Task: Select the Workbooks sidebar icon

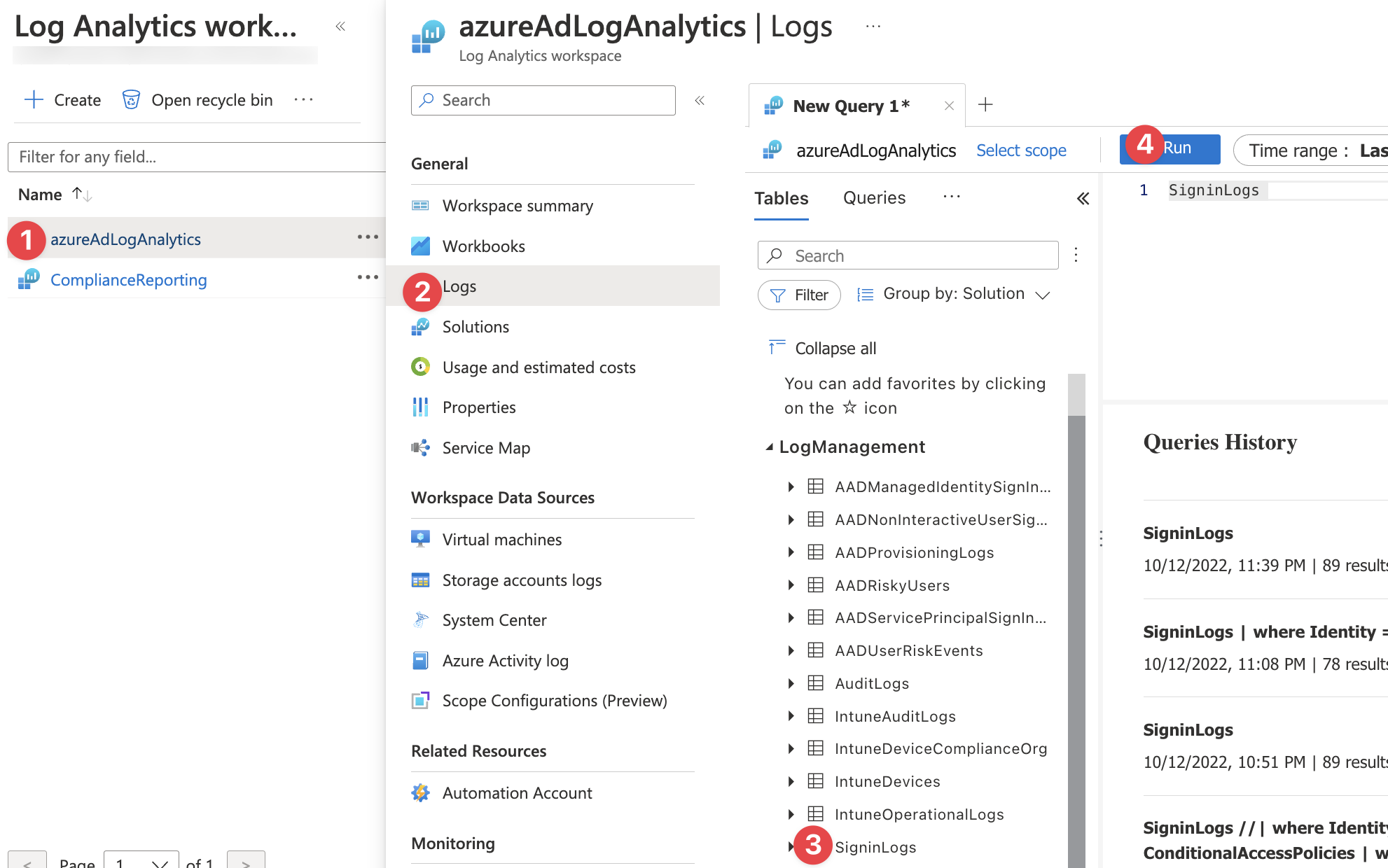Action: [421, 246]
